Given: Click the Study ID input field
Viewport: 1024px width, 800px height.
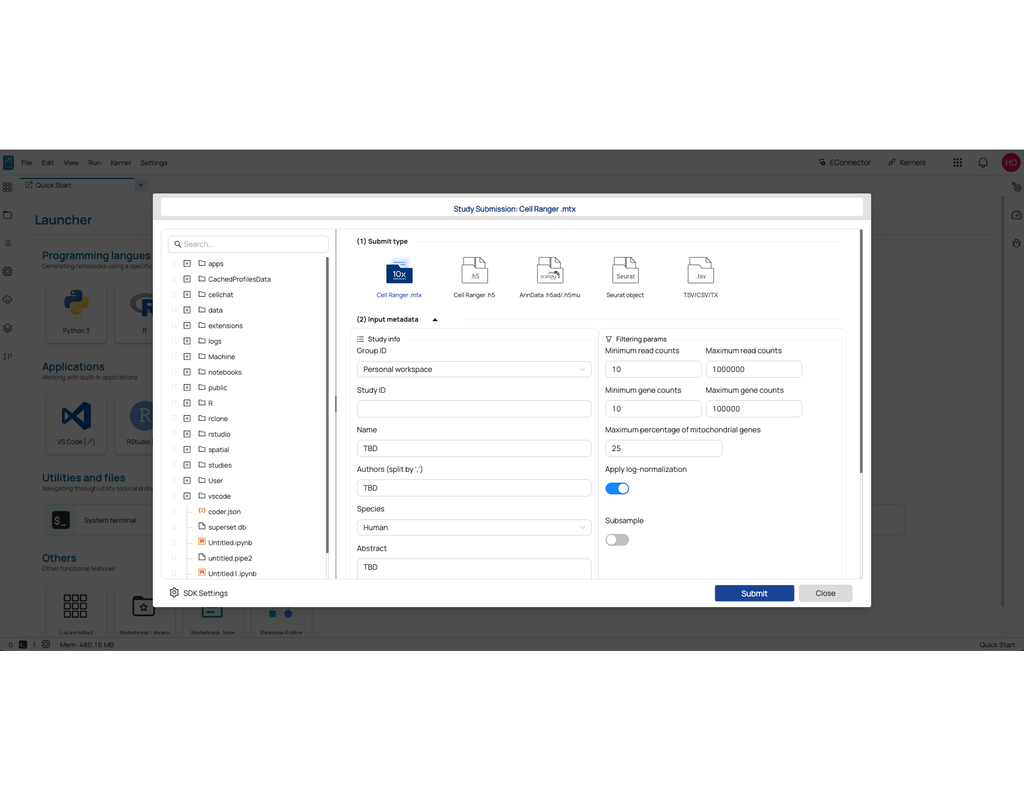Looking at the screenshot, I should click(474, 409).
